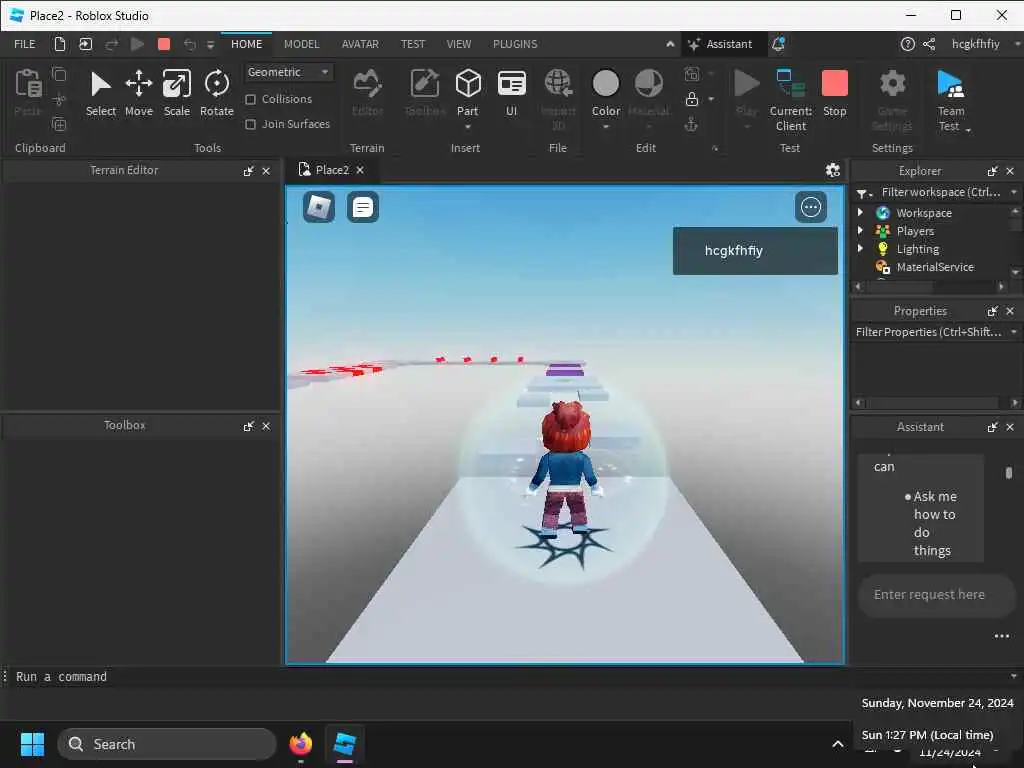
Task: Click the Anchor tool icon
Action: tap(692, 124)
